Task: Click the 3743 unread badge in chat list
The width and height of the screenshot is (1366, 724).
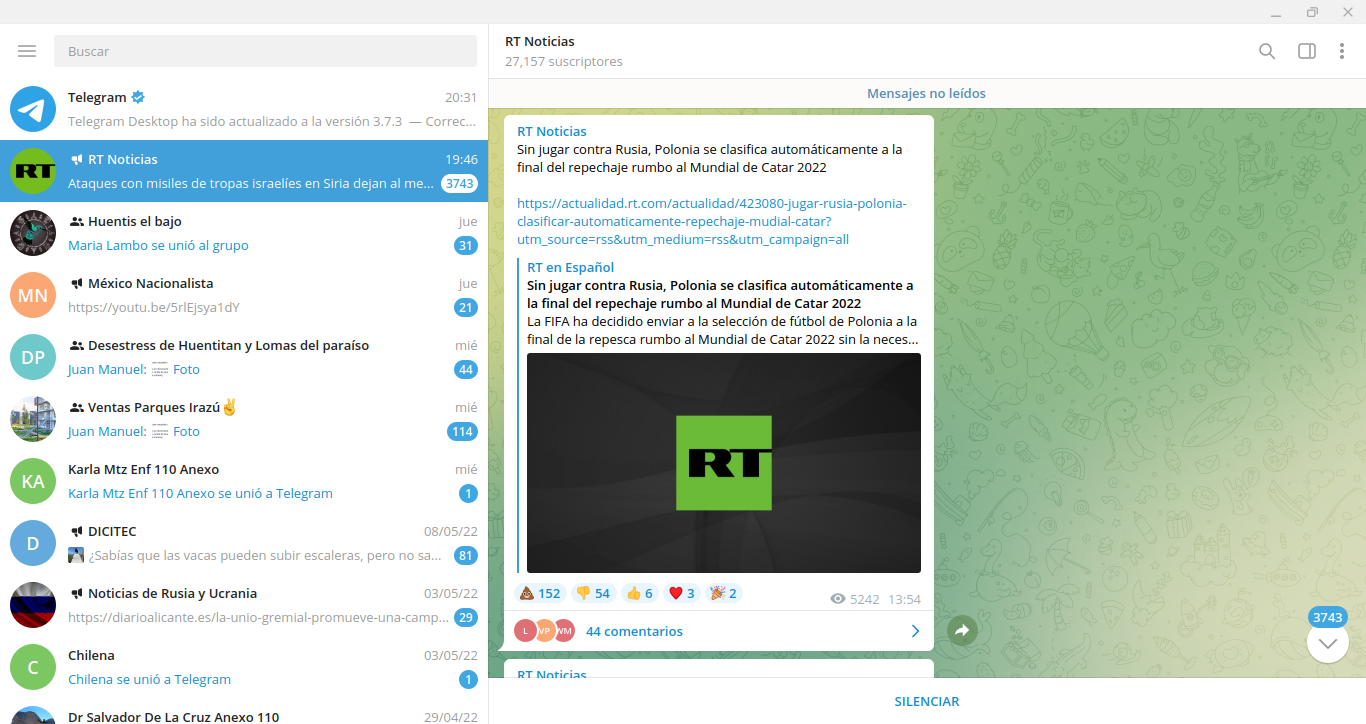Action: 460,184
